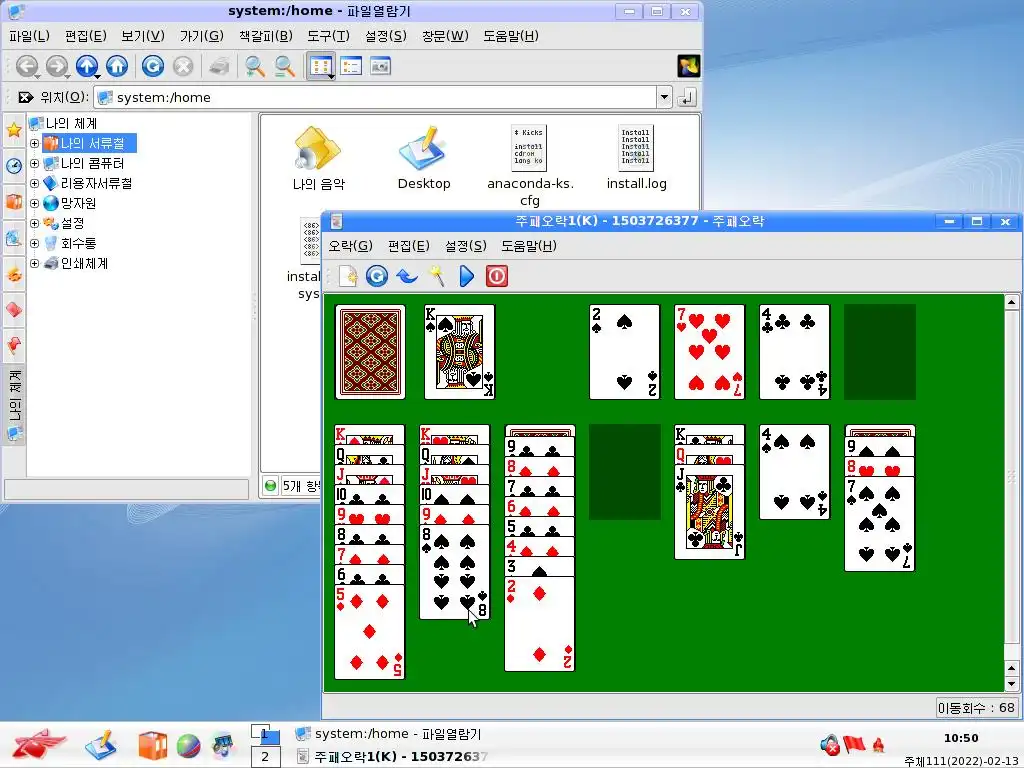This screenshot has height=768, width=1024.
Task: Launch the web browser globe in taskbar
Action: tap(188, 746)
